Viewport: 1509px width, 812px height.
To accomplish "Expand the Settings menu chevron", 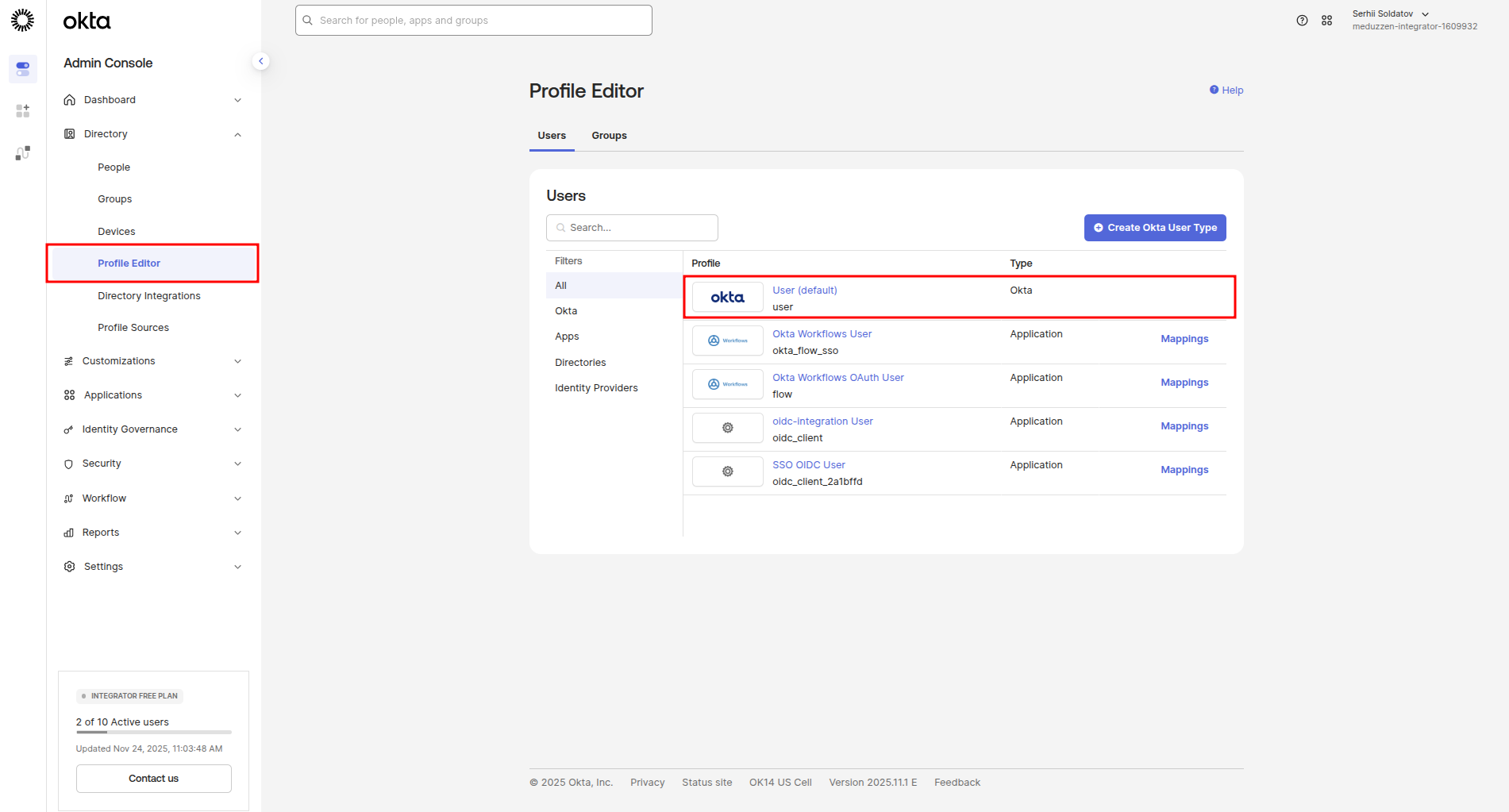I will click(x=237, y=567).
